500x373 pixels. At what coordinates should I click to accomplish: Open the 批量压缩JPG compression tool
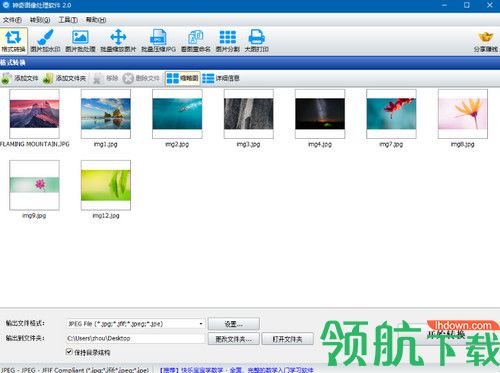tap(158, 41)
